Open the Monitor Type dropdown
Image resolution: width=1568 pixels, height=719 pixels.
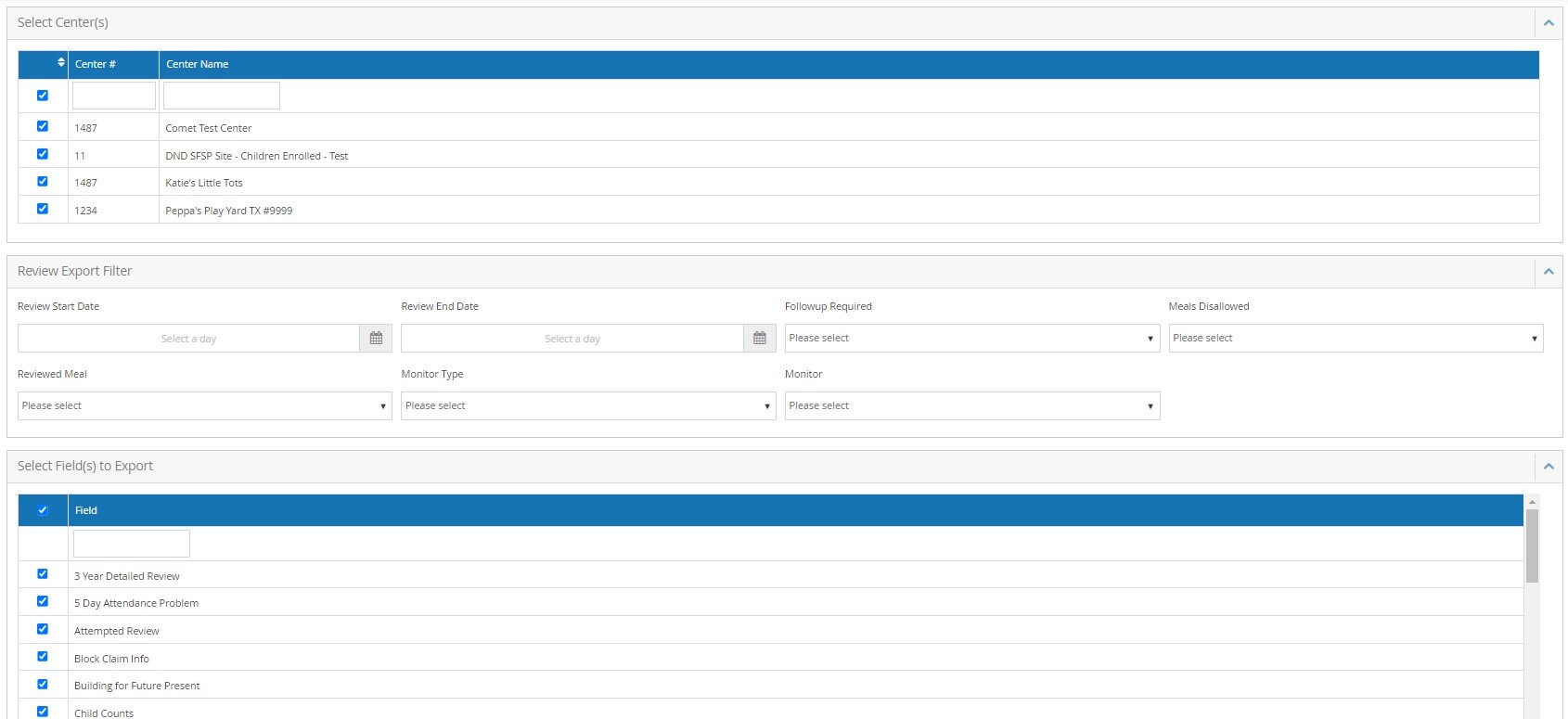click(587, 406)
